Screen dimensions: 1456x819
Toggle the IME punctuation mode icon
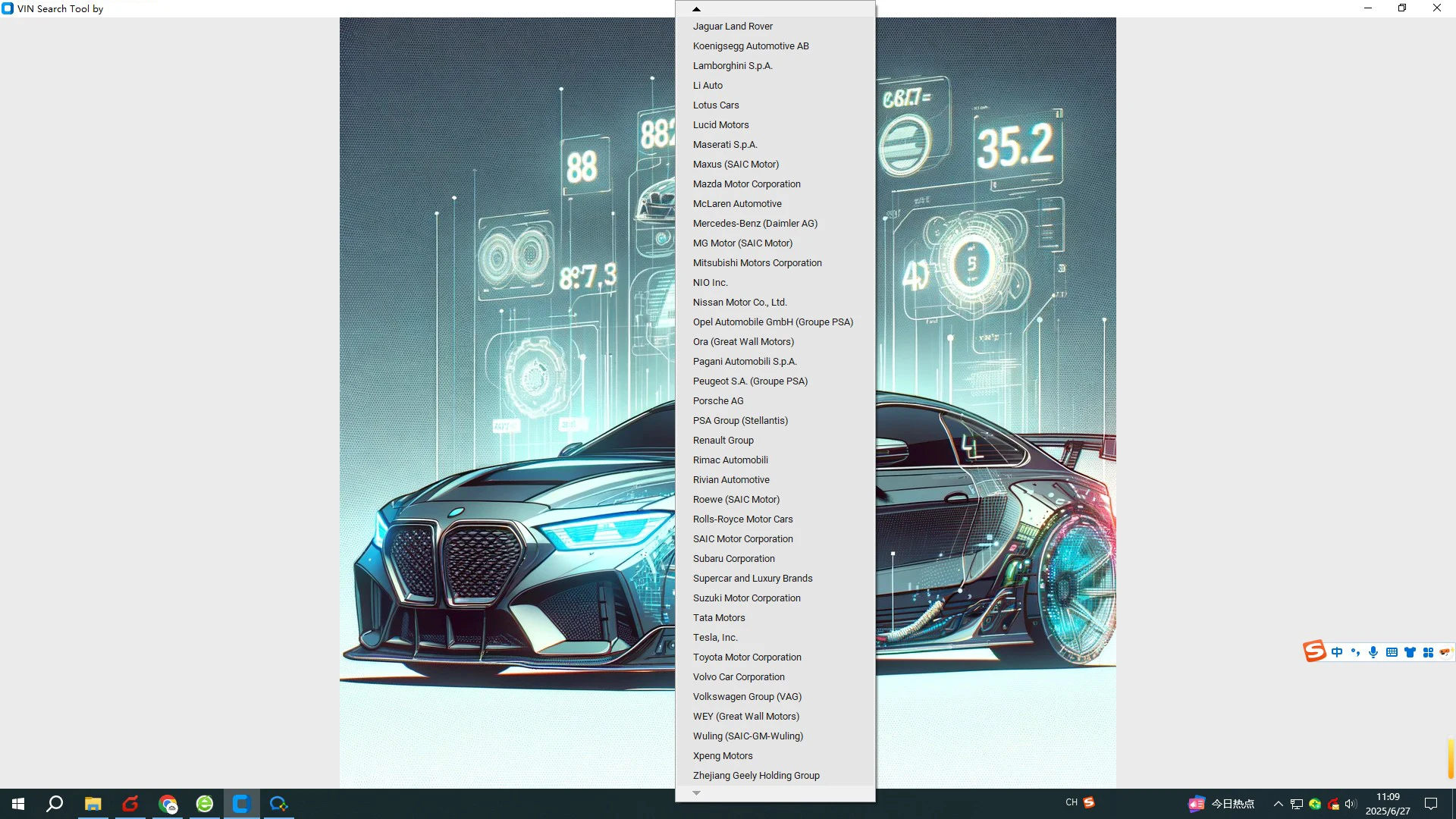(1355, 652)
